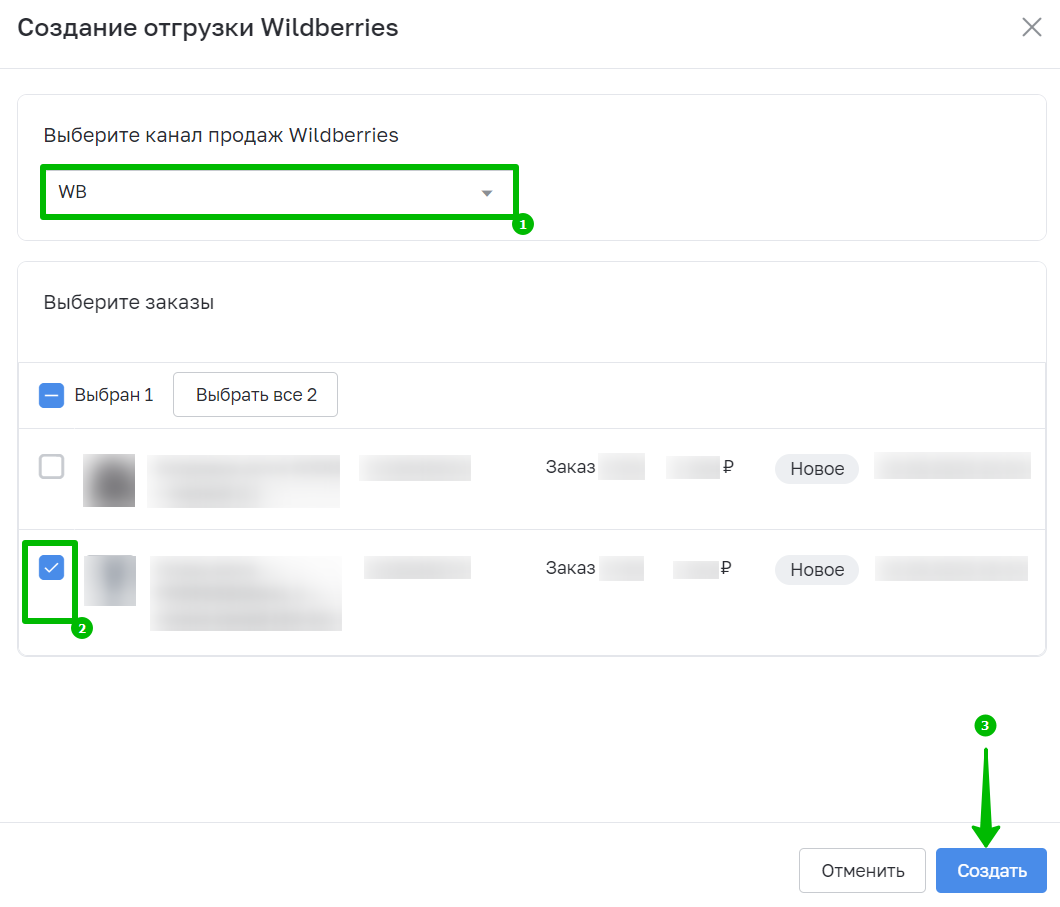Screen dimensions: 1060x907
Task: Click the ruble price in the second row
Action: (x=702, y=568)
